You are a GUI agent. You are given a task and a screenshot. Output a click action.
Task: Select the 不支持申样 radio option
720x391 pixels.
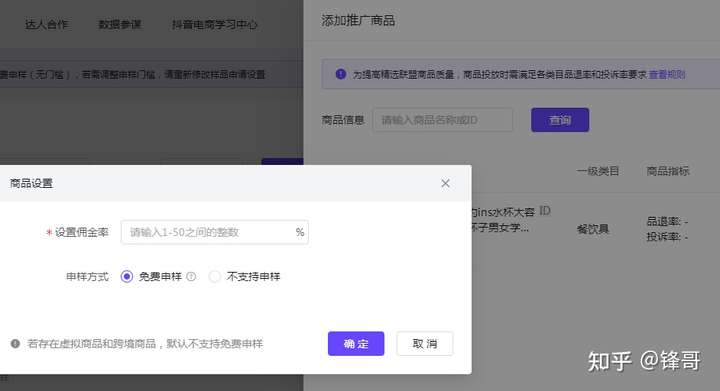tap(214, 277)
